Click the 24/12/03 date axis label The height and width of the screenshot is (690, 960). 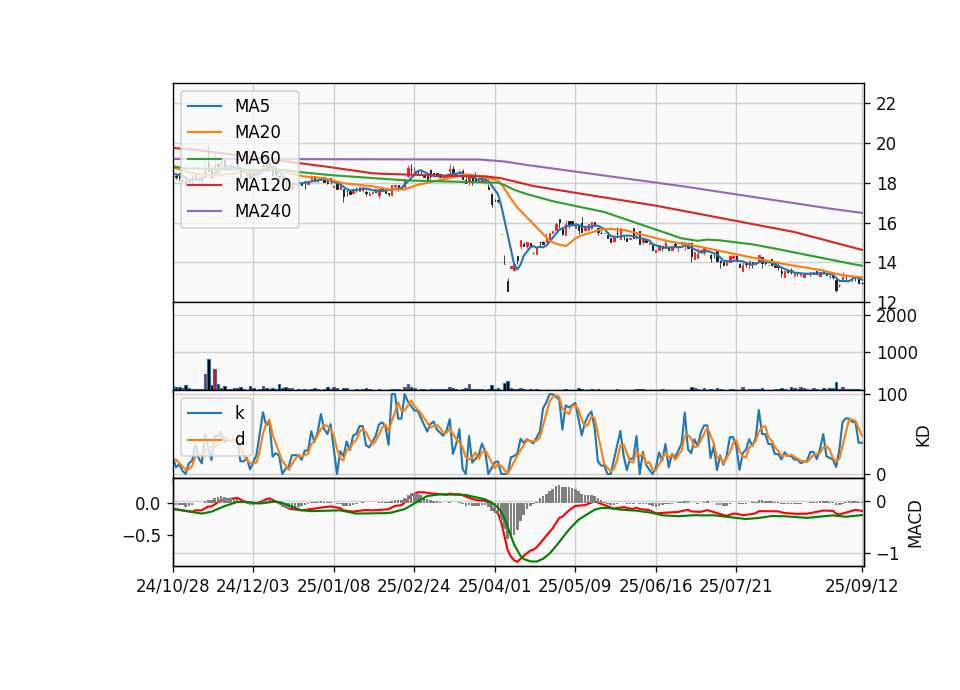tap(253, 587)
